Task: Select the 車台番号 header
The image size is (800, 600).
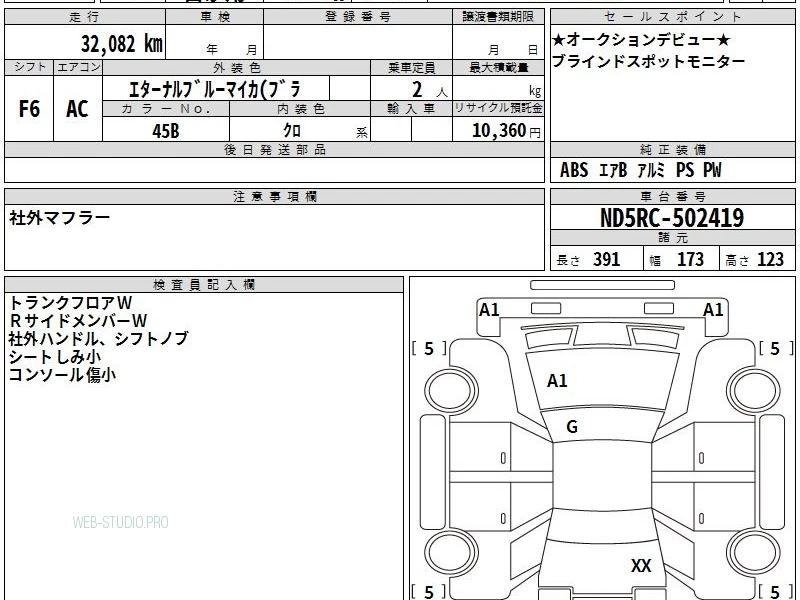Action: point(673,196)
